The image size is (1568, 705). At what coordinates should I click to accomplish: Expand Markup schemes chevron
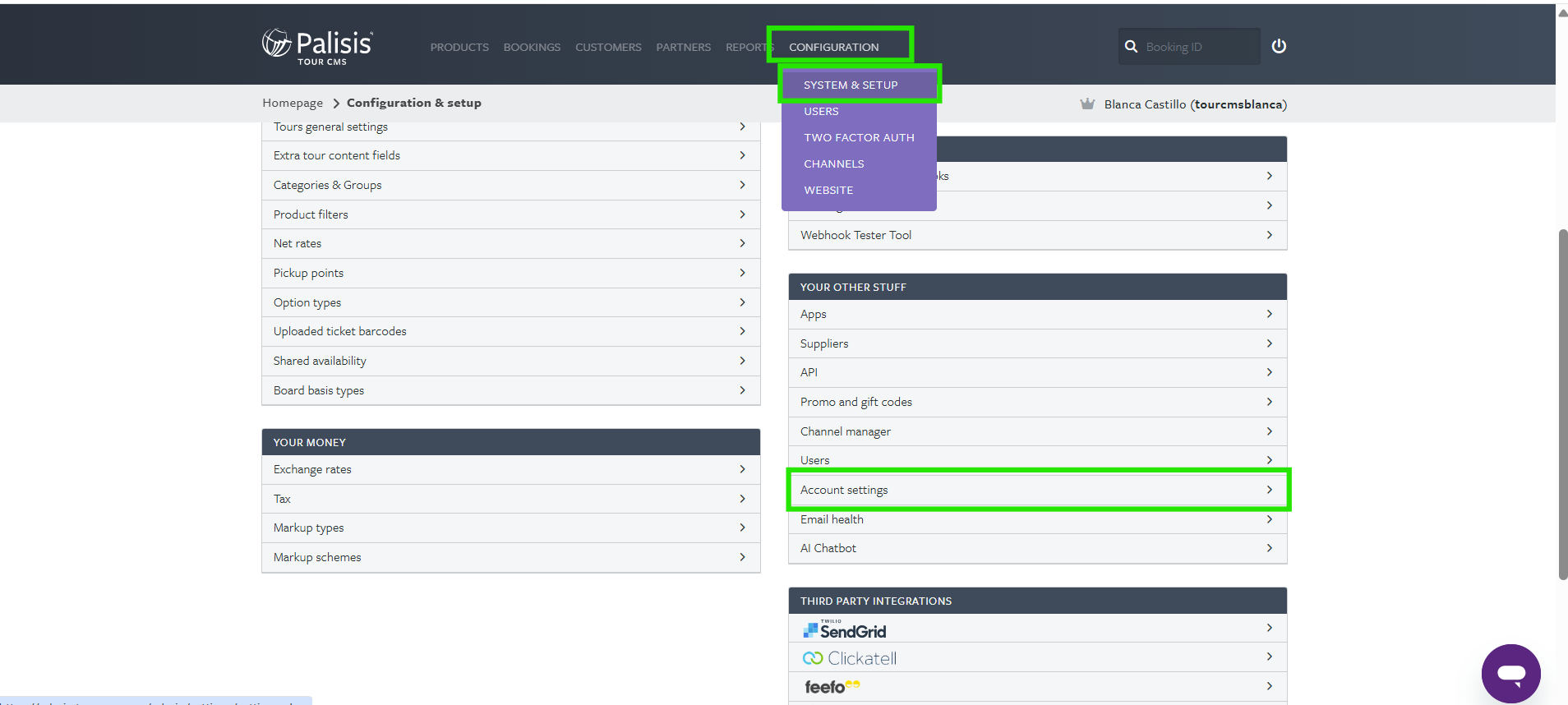pos(742,557)
